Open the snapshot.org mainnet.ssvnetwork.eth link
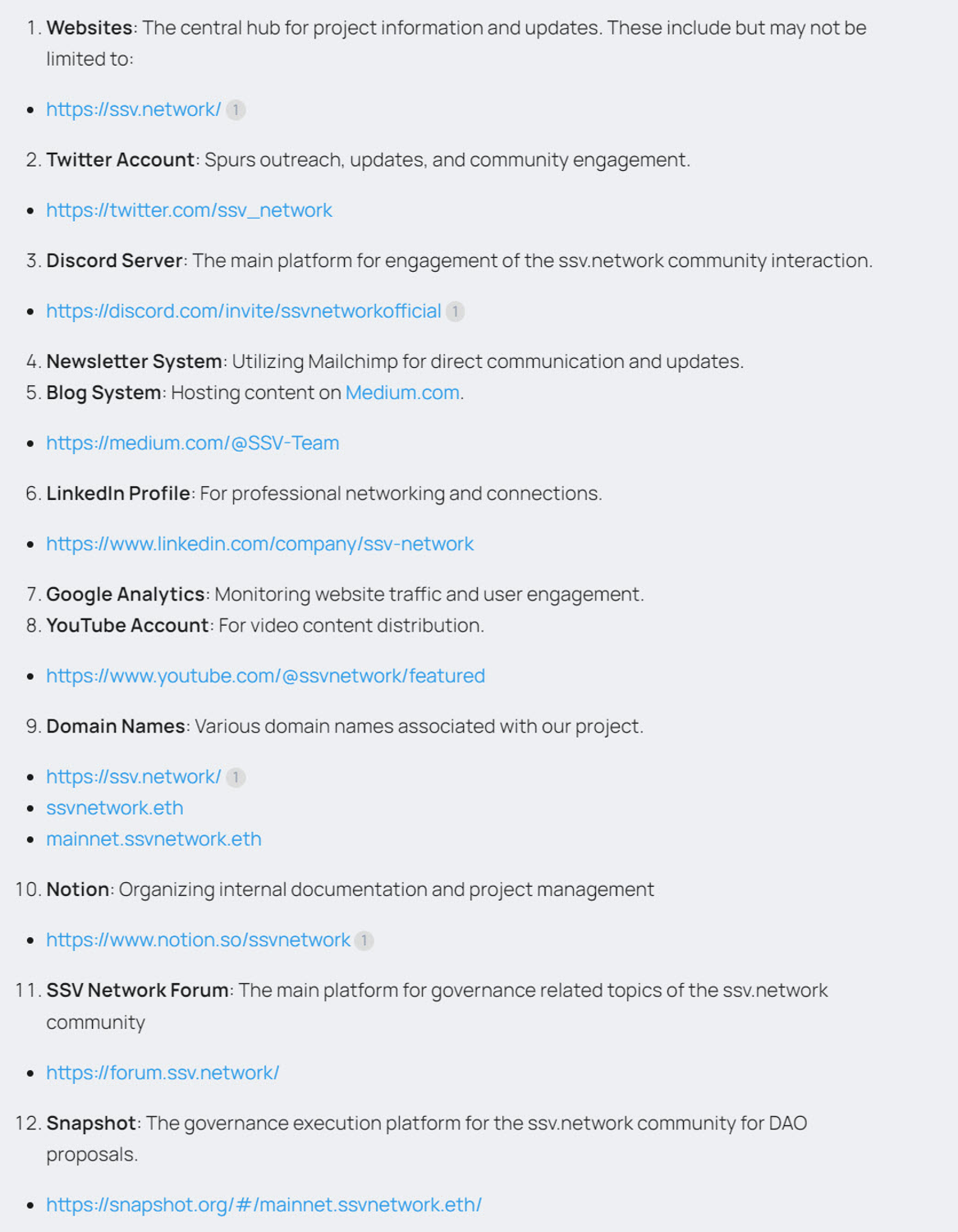The width and height of the screenshot is (958, 1232). click(x=264, y=1205)
